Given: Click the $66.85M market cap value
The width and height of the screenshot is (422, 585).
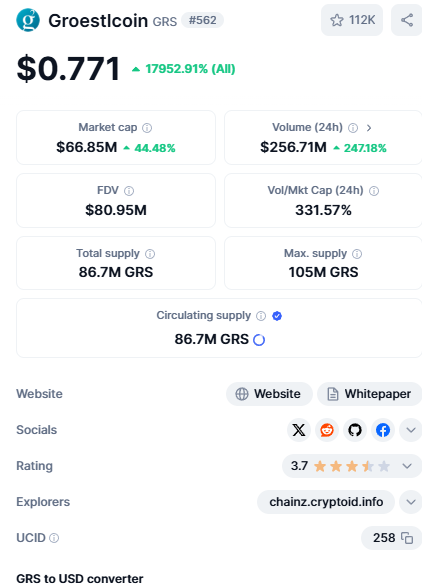Looking at the screenshot, I should (x=87, y=147).
